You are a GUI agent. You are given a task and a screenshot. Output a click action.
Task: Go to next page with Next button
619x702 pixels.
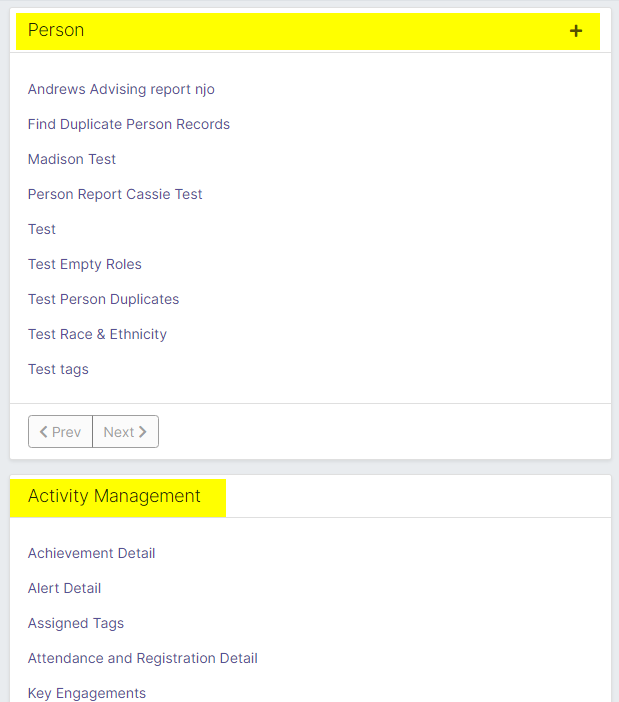click(x=125, y=432)
